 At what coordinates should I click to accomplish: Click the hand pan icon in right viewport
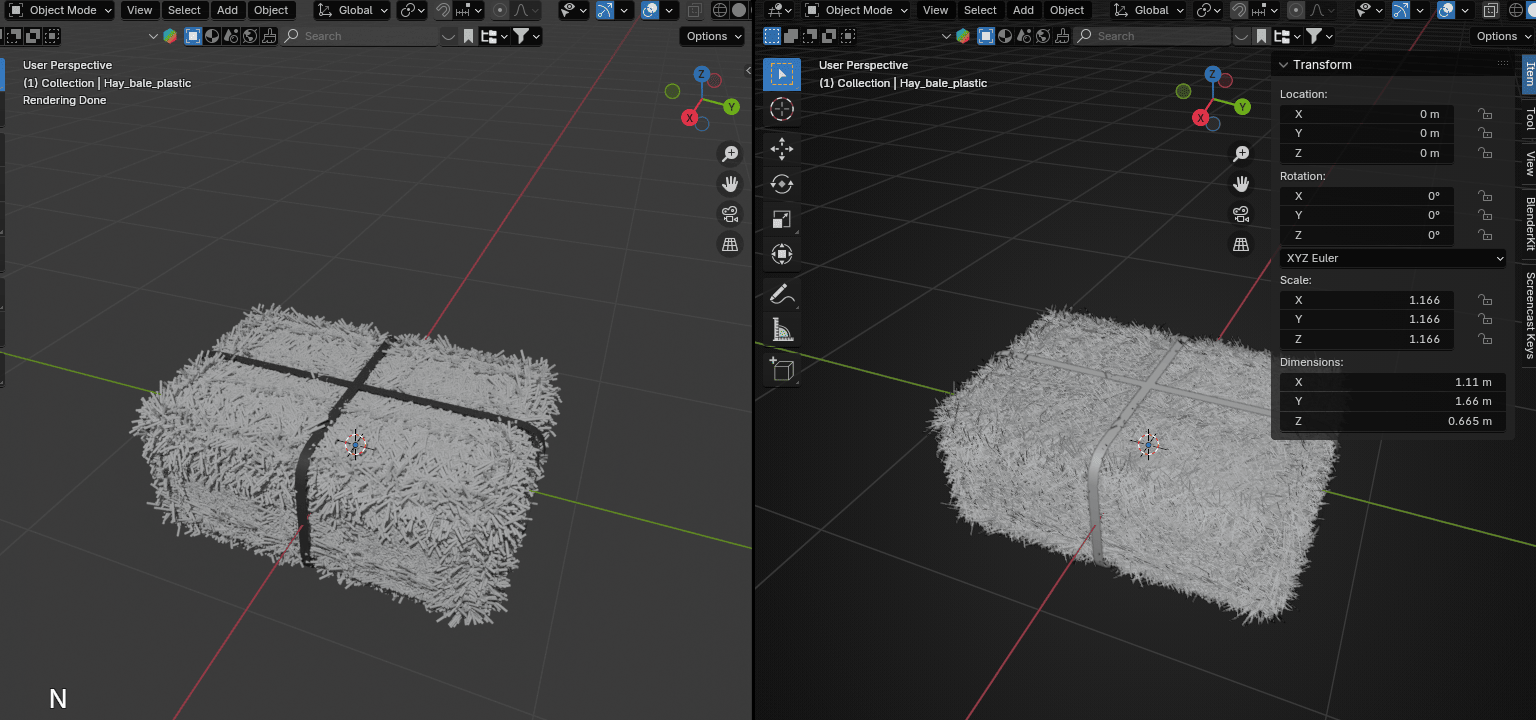click(1241, 184)
